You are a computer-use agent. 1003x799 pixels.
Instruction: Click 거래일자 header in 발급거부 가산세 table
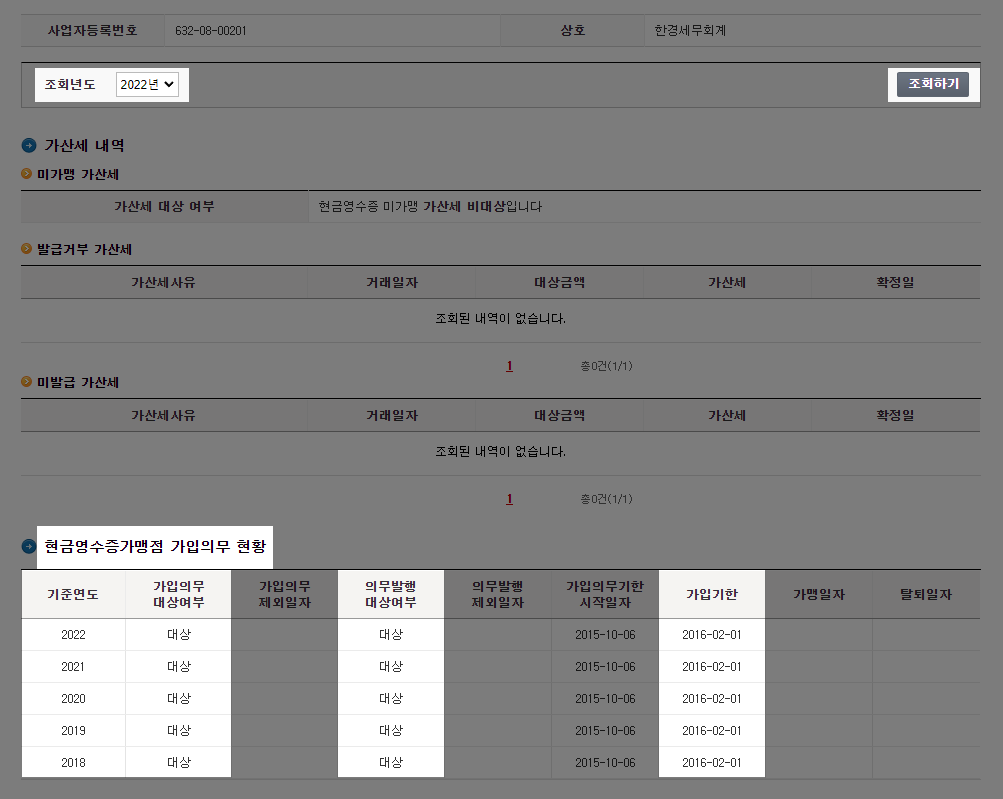tap(391, 282)
